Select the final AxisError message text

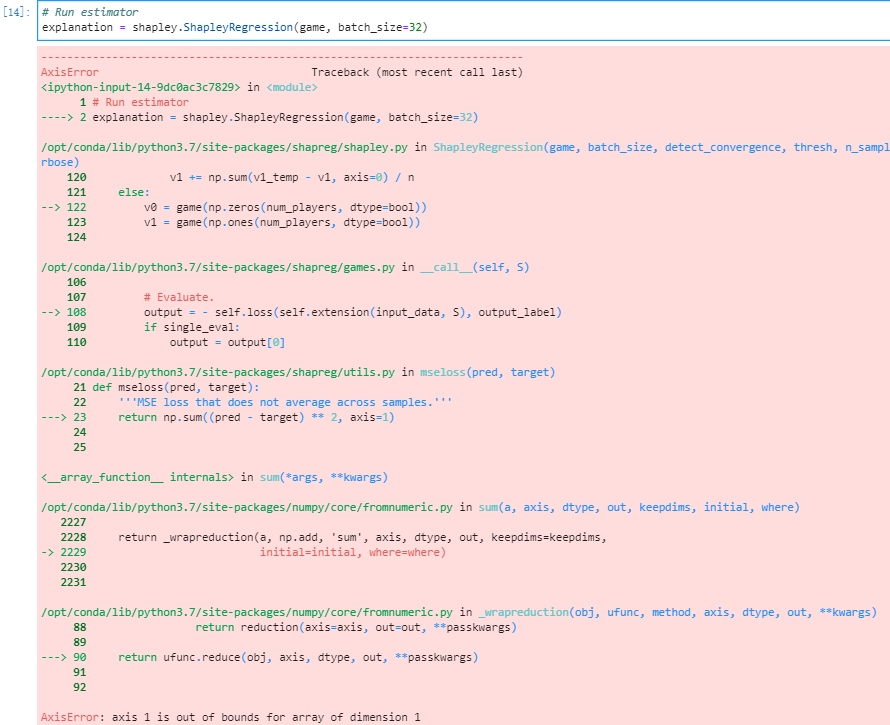tap(230, 716)
